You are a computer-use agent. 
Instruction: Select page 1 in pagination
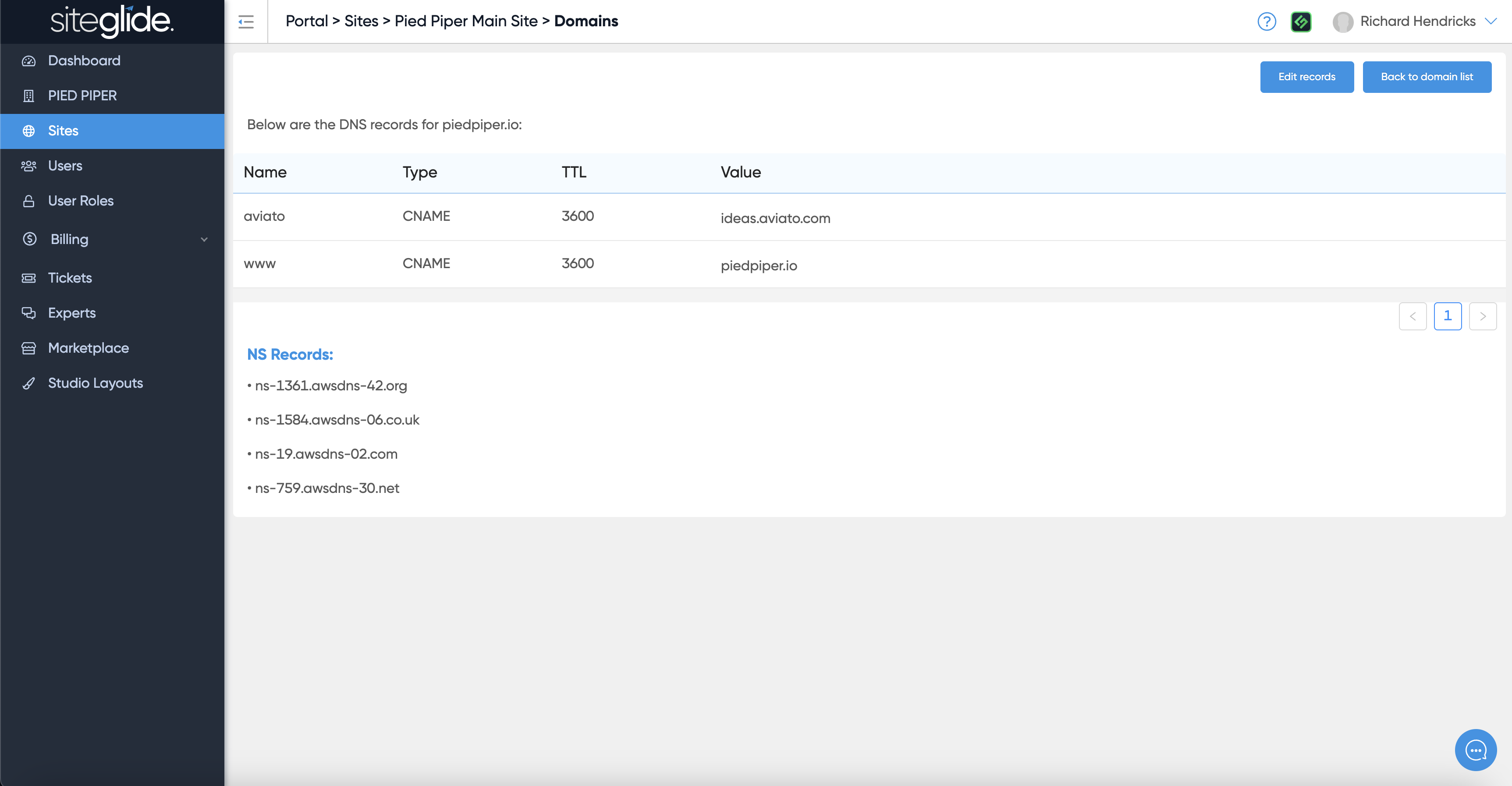(x=1448, y=316)
